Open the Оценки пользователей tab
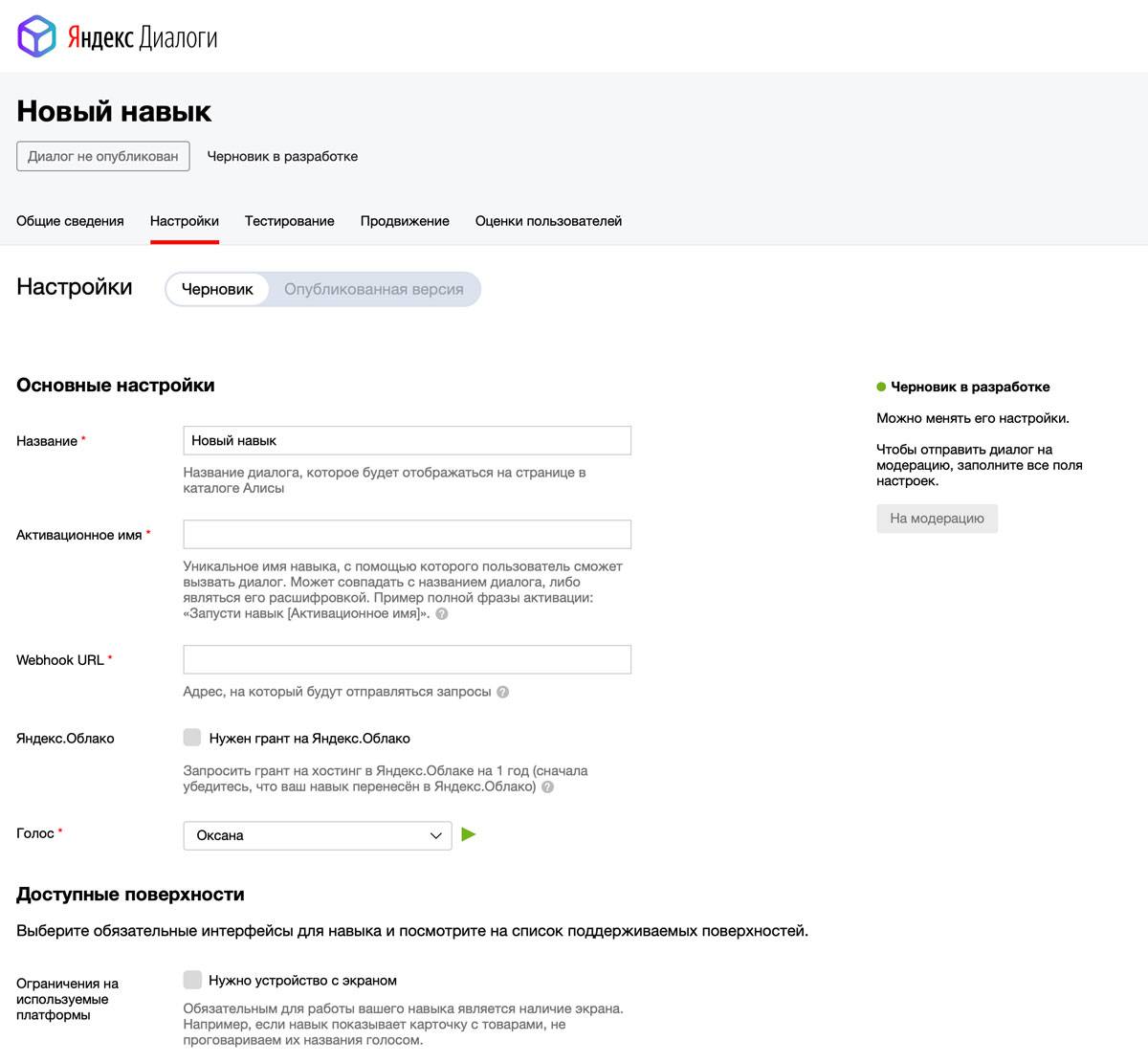The width and height of the screenshot is (1148, 1063). point(548,221)
